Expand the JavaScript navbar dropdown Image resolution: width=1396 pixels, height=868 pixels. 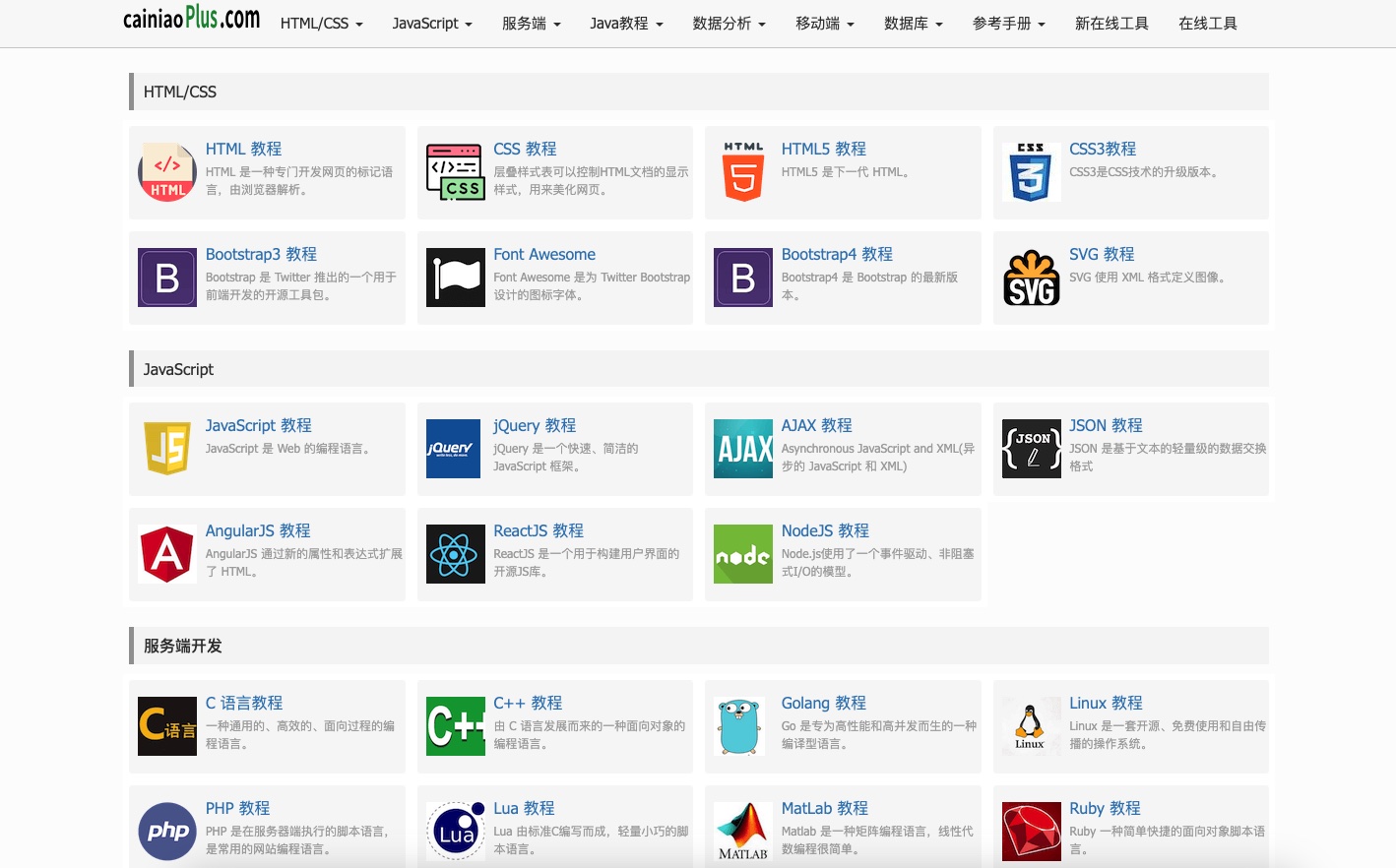(x=432, y=24)
